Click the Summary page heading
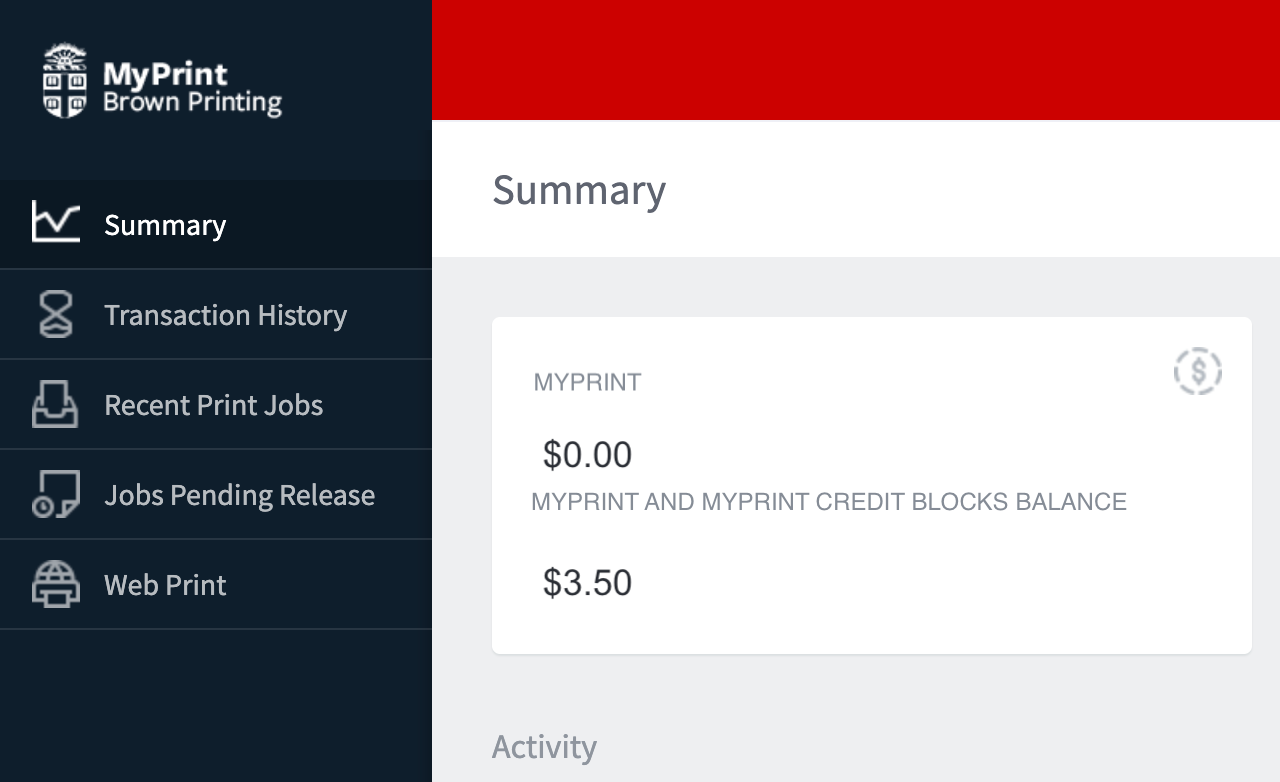 [x=579, y=190]
